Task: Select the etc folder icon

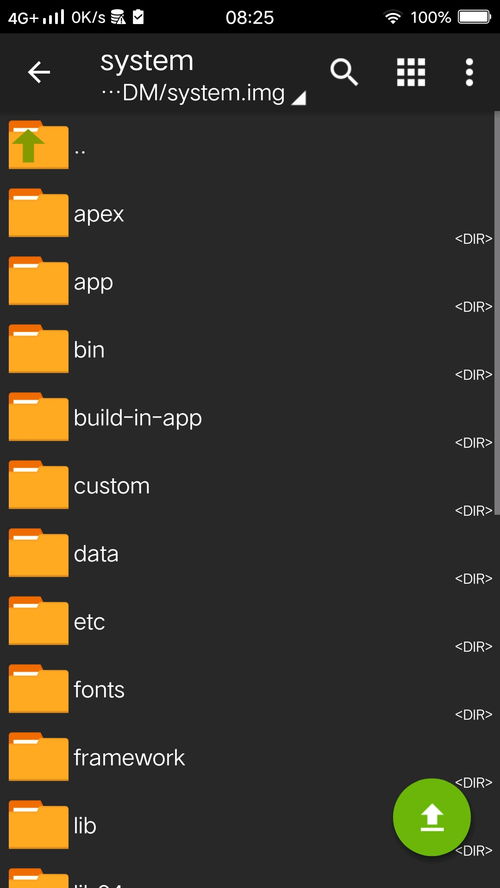Action: (x=39, y=621)
